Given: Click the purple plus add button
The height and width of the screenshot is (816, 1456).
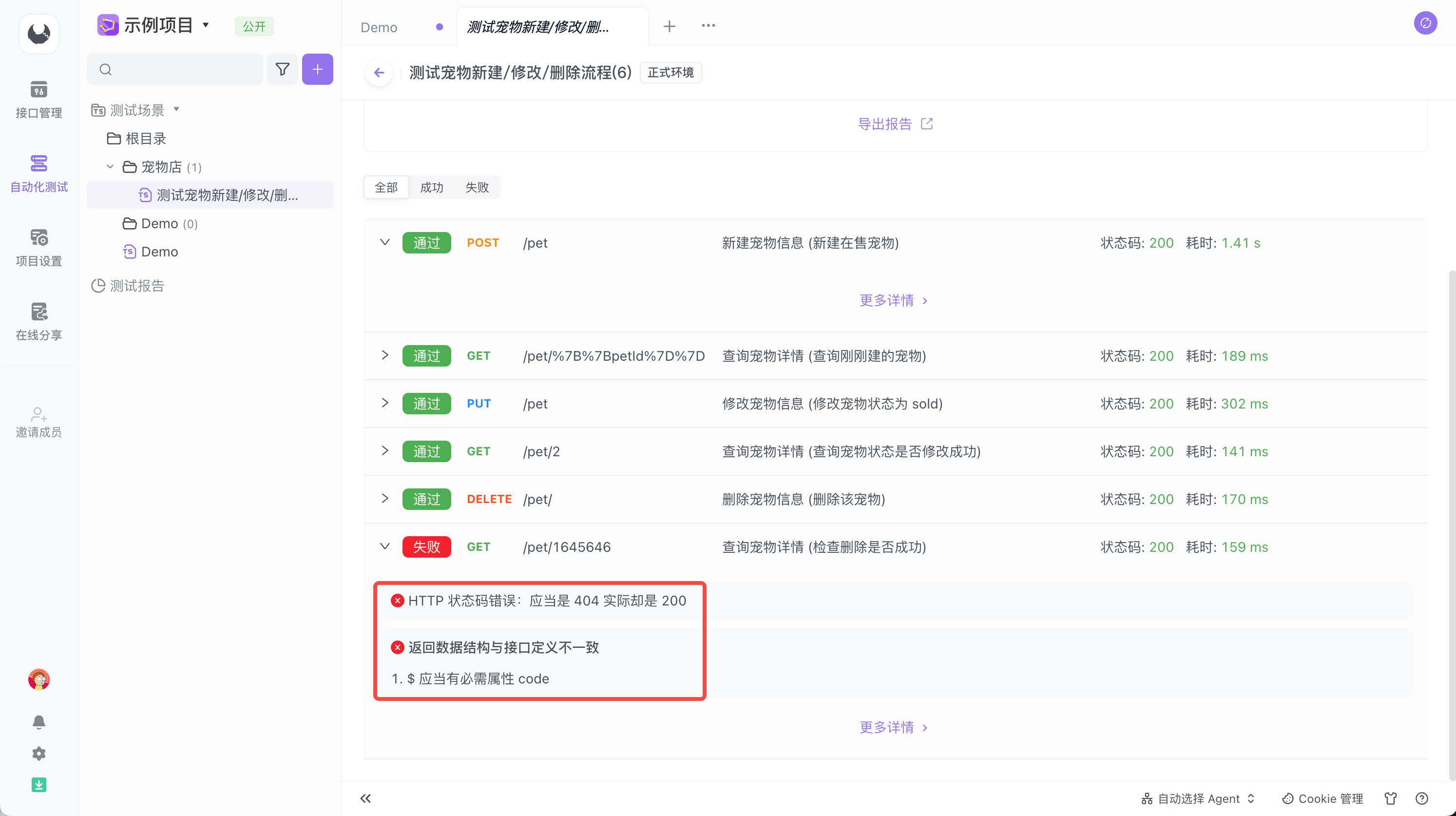Looking at the screenshot, I should [x=317, y=70].
